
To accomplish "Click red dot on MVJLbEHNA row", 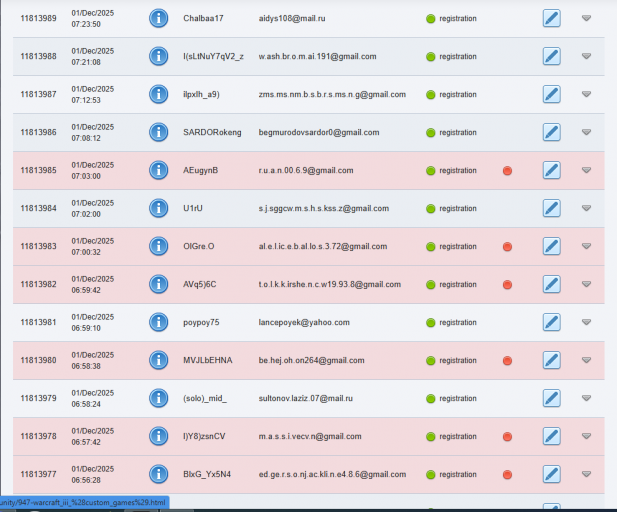I will (x=508, y=360).
